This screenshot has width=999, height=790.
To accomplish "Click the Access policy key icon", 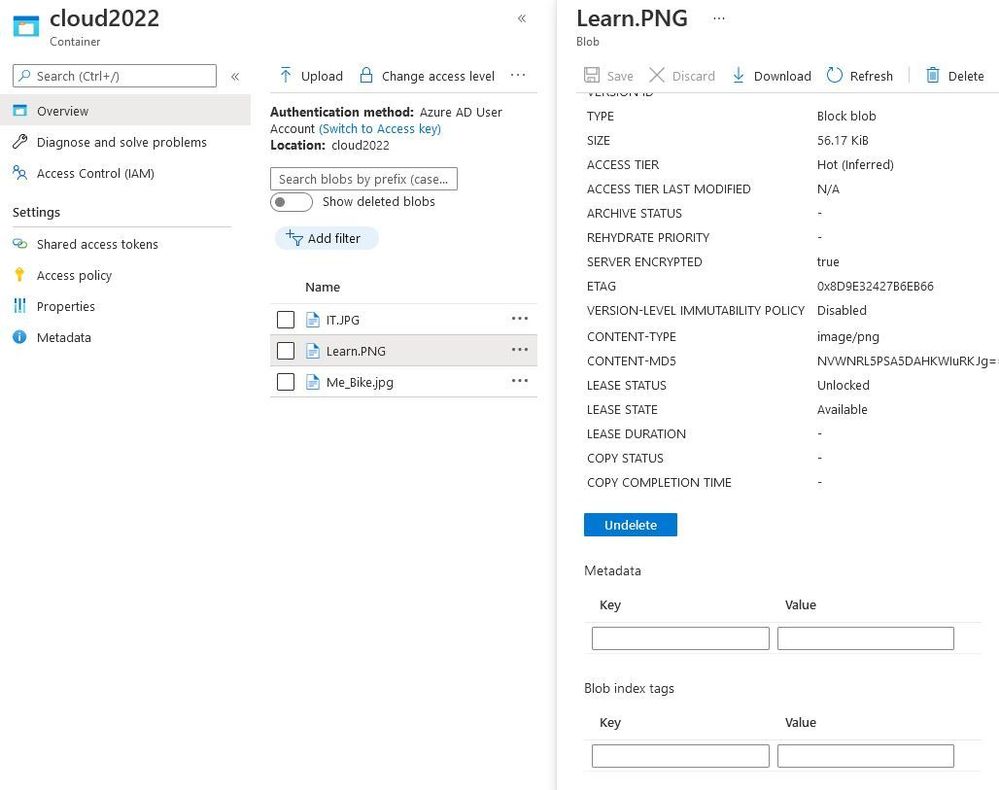I will tap(20, 275).
